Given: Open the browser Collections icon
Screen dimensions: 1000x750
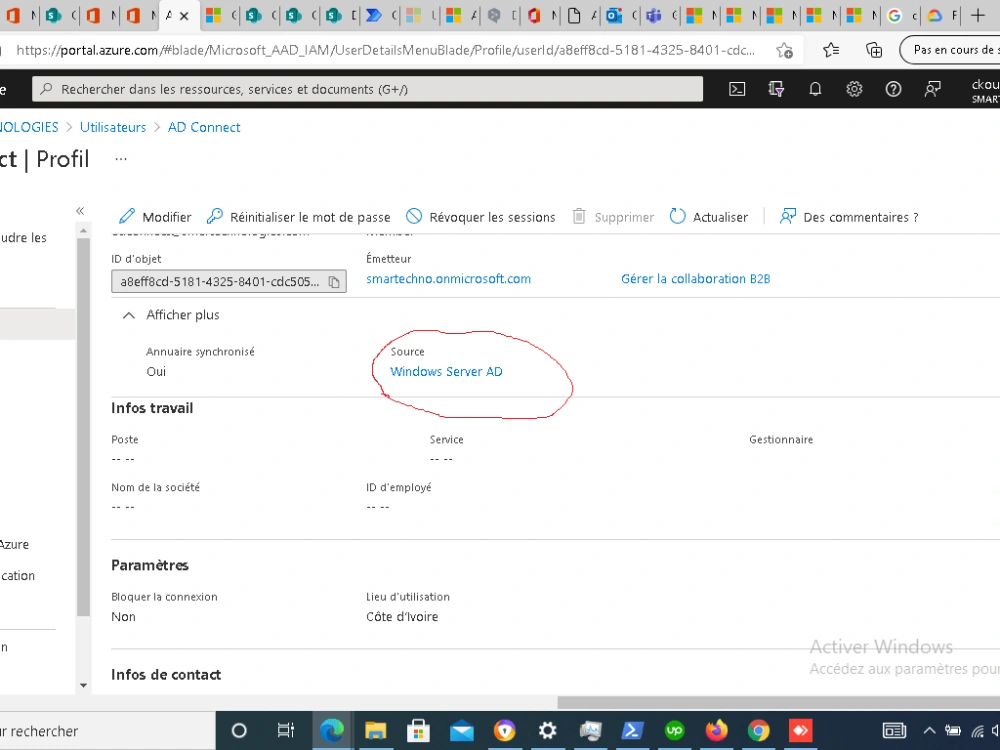Looking at the screenshot, I should [x=874, y=50].
